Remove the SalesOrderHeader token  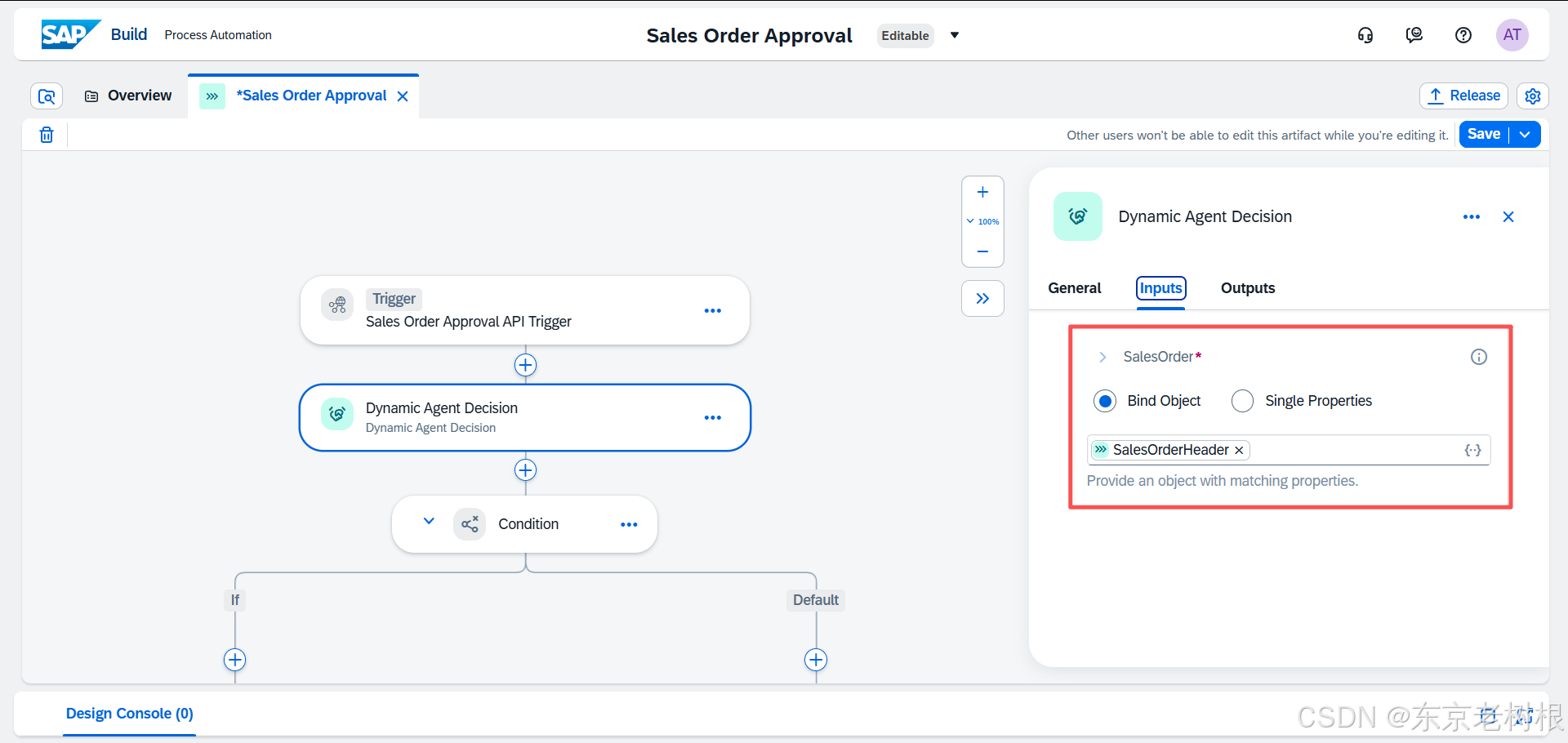(1239, 450)
